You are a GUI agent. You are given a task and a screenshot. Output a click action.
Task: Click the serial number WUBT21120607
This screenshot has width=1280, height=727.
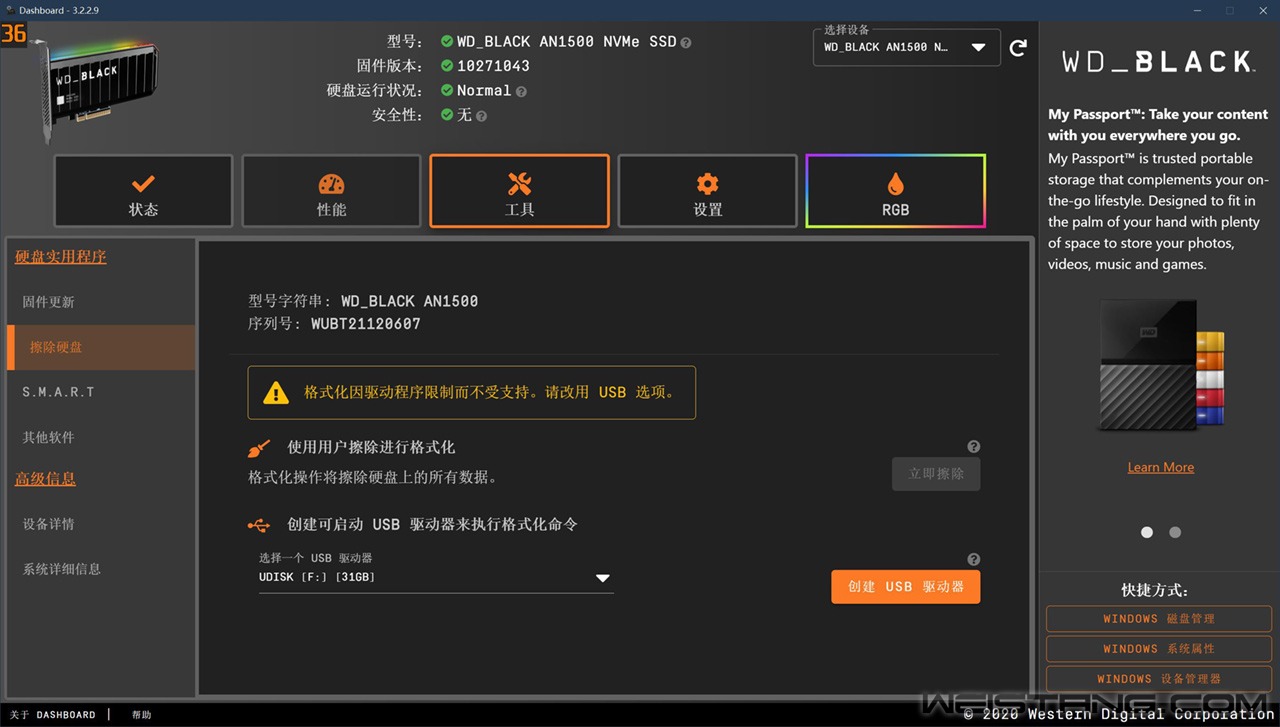tap(366, 324)
